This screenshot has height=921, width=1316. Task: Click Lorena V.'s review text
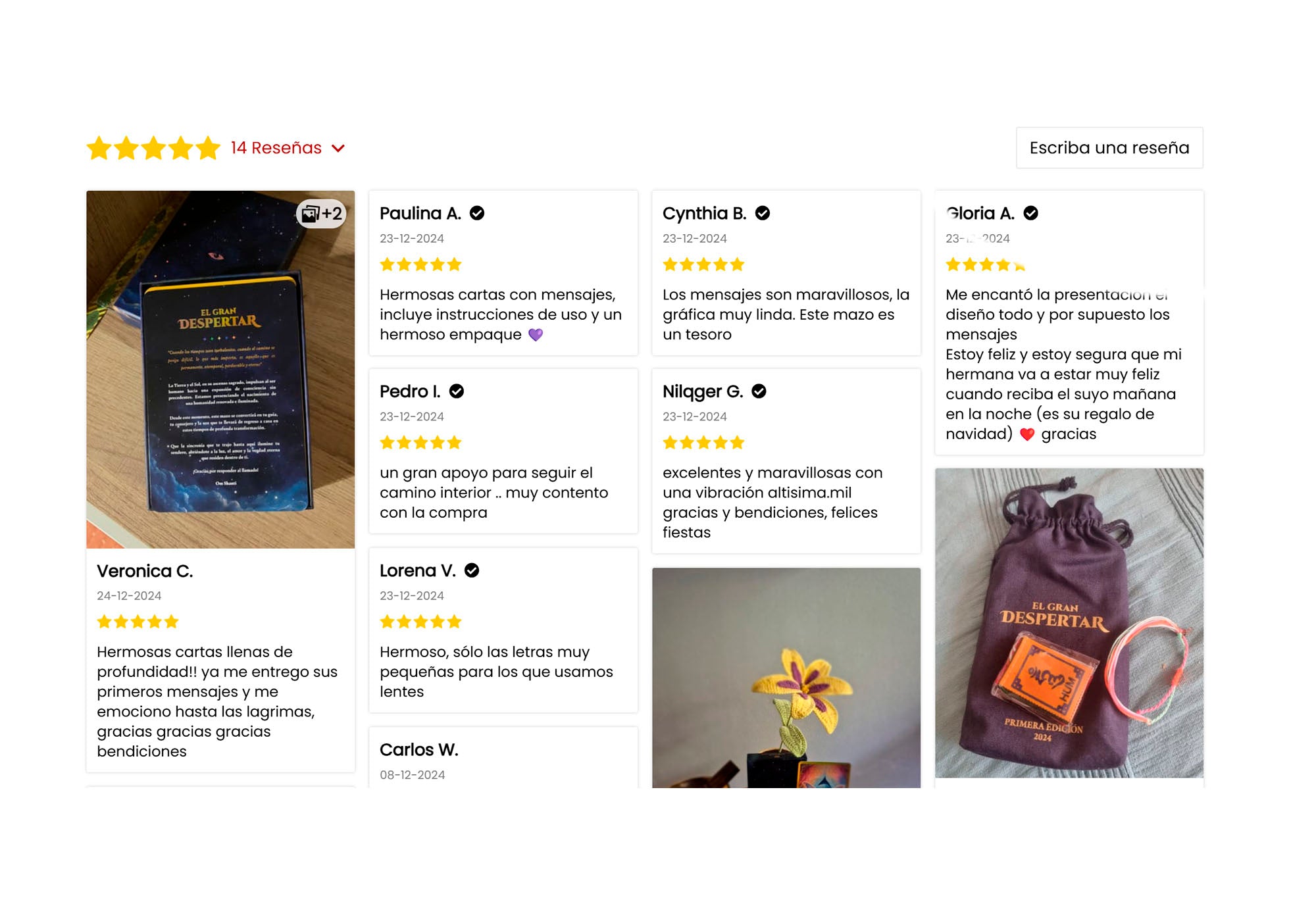tap(496, 672)
